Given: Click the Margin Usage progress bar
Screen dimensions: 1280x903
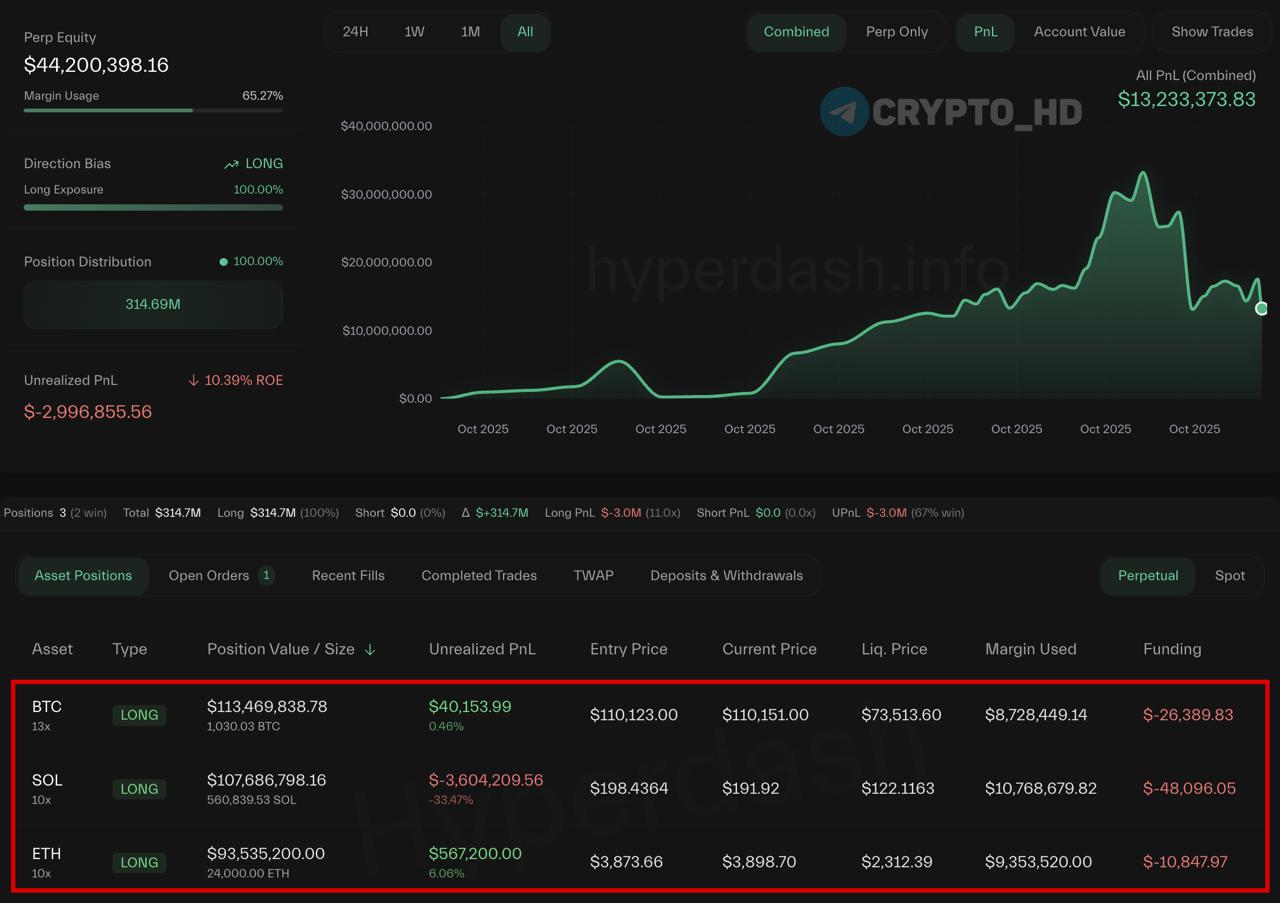Looking at the screenshot, I should [x=153, y=110].
